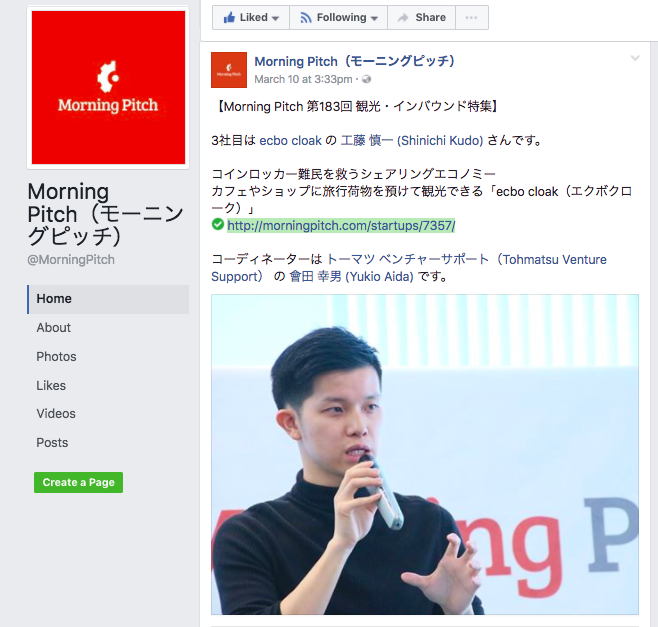658x627 pixels.
Task: Click the globe public-visibility icon on post
Action: 366,79
